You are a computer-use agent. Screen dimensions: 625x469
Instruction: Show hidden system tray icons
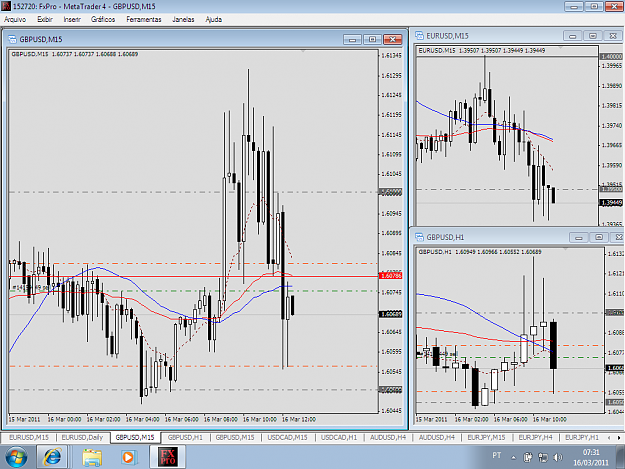pos(513,457)
